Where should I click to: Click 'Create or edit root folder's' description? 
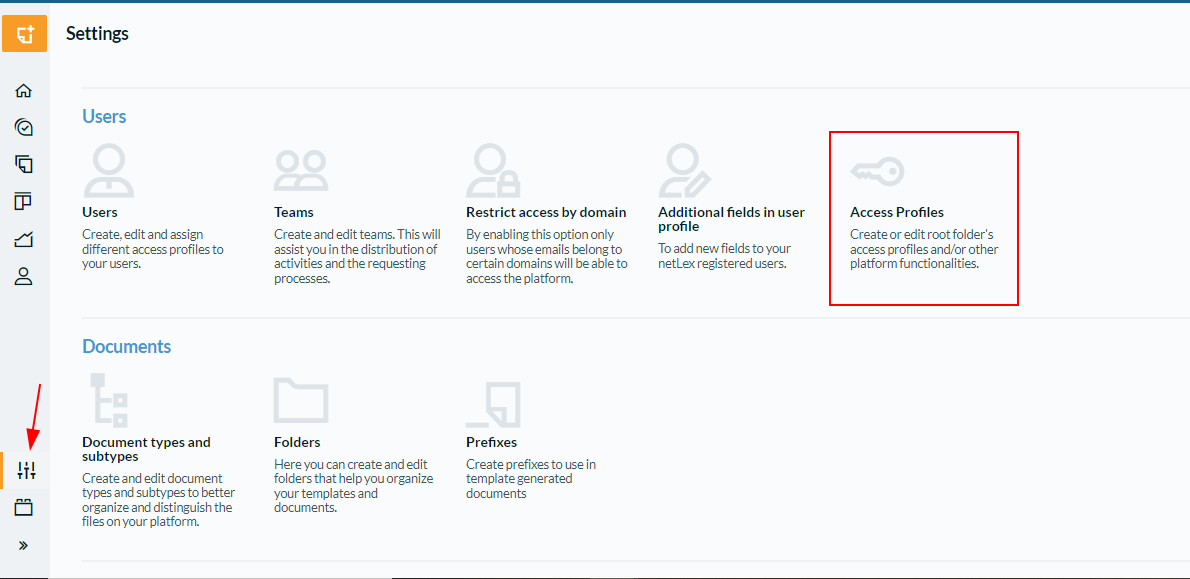(924, 249)
